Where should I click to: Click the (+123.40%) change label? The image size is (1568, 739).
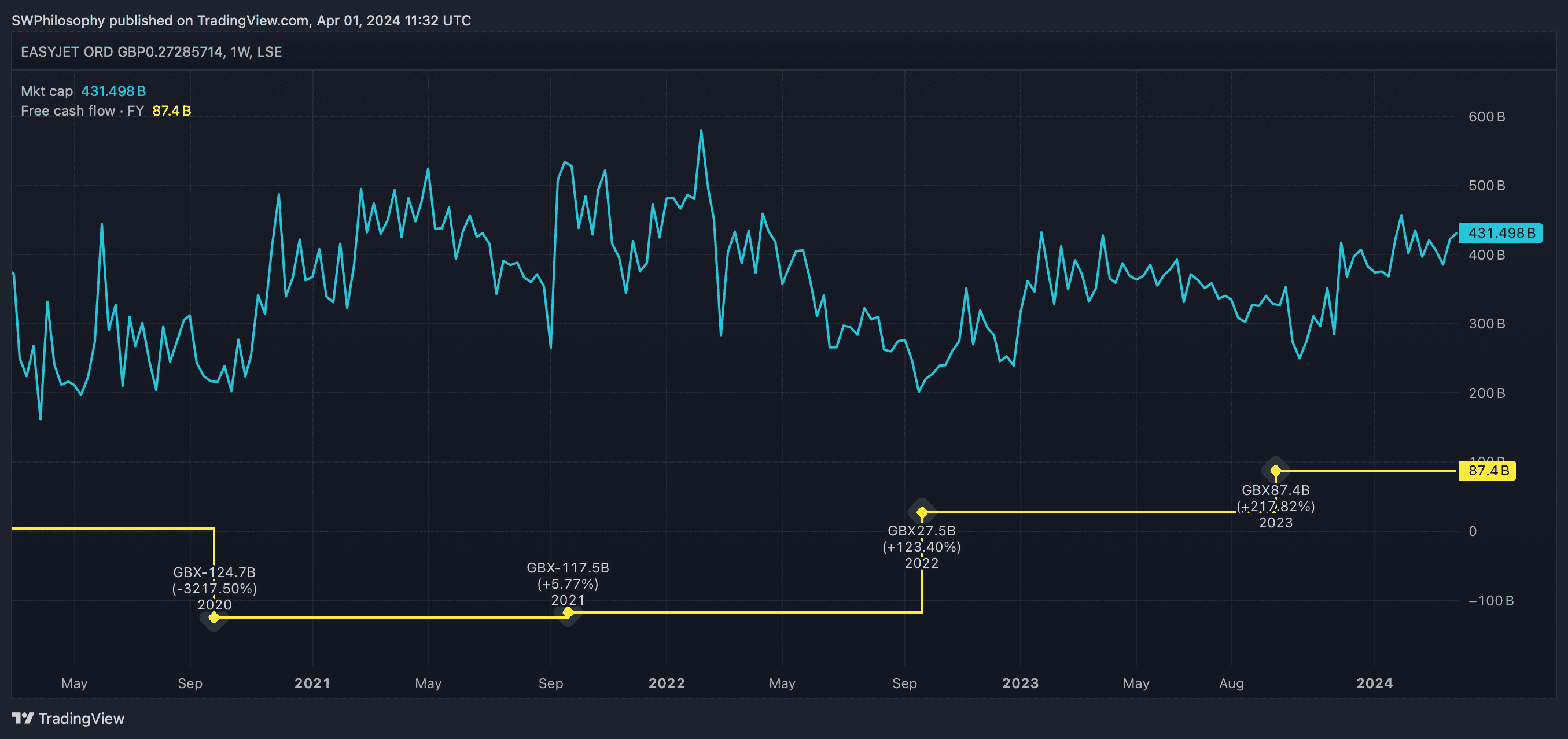click(922, 548)
